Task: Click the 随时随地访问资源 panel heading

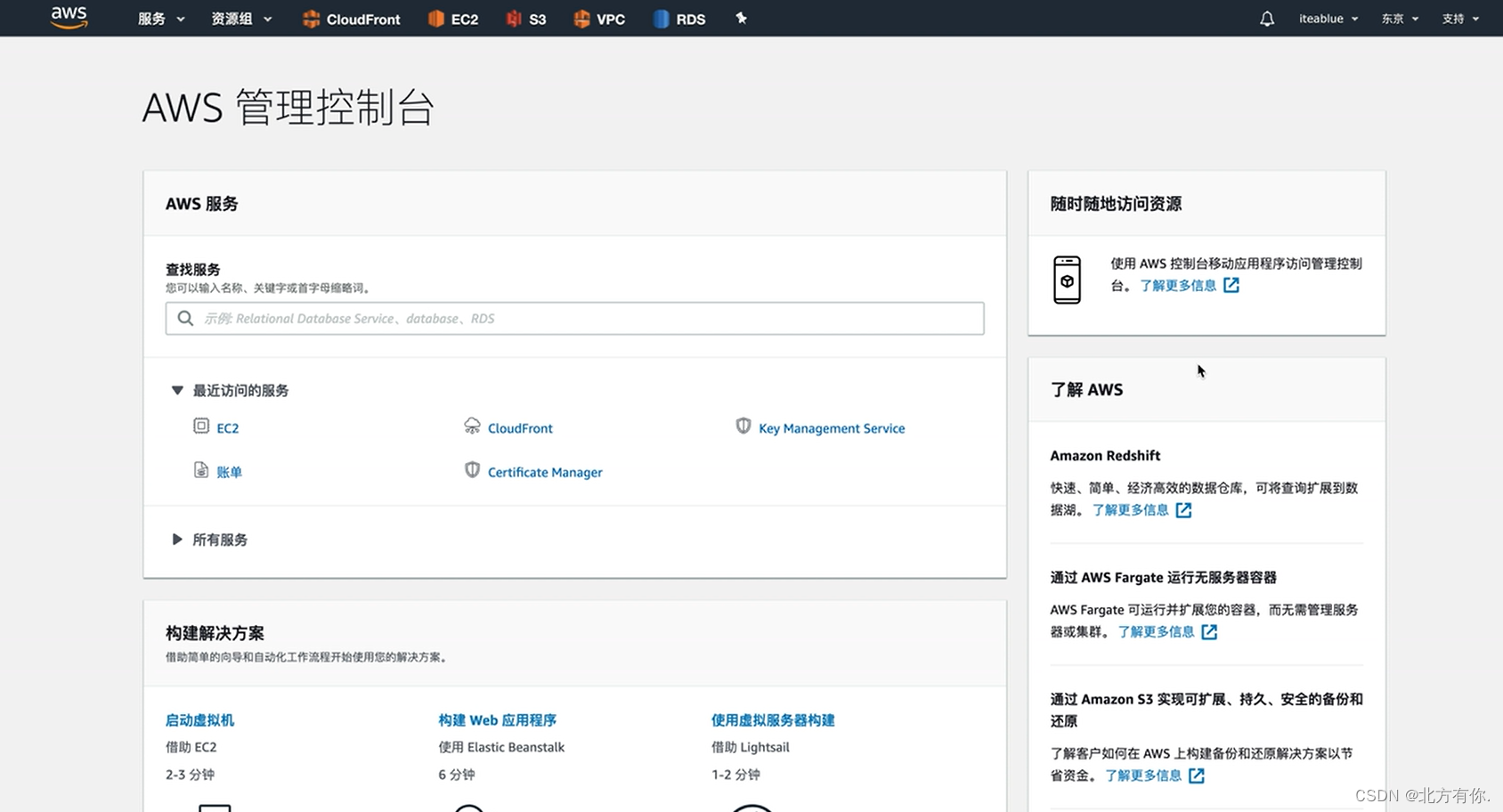Action: [1116, 204]
